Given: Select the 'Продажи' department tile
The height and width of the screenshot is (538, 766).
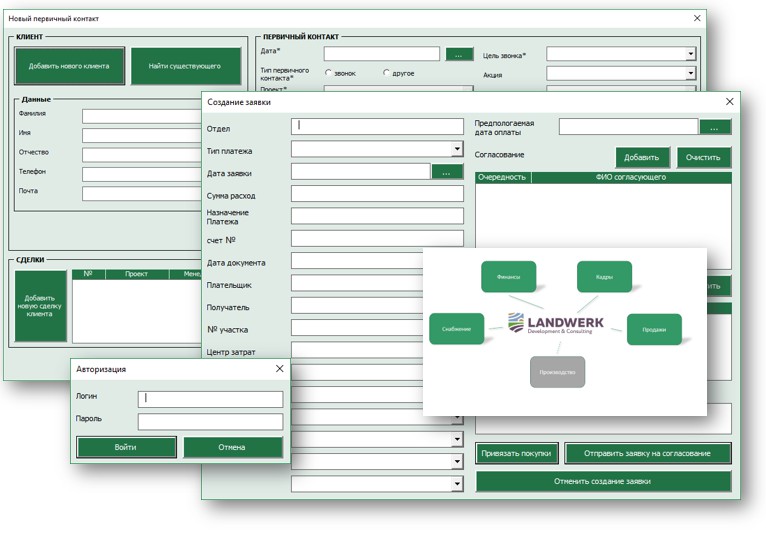Looking at the screenshot, I should point(654,329).
